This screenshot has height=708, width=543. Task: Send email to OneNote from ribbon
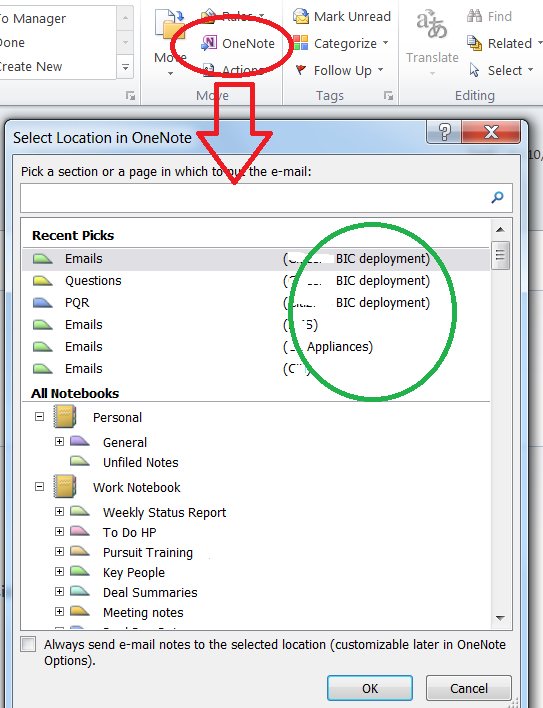238,43
